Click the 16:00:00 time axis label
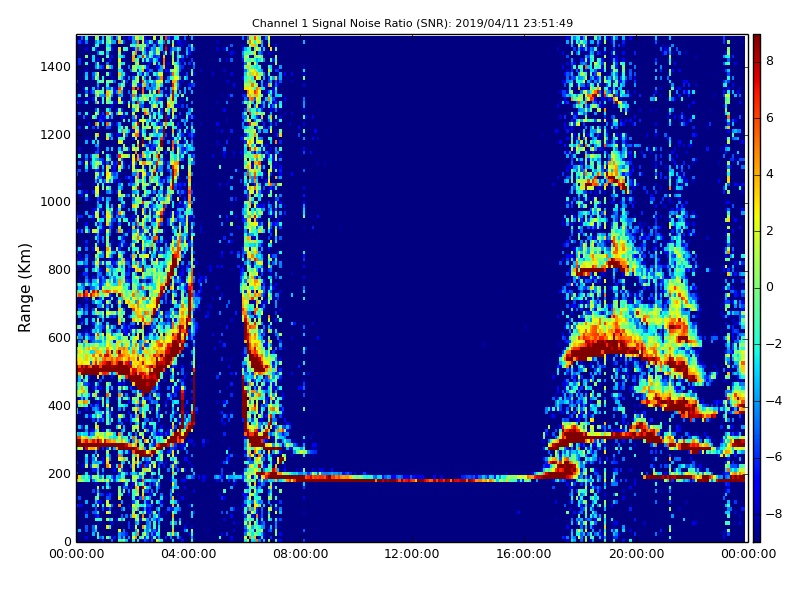This screenshot has height=600, width=800. pos(524,554)
